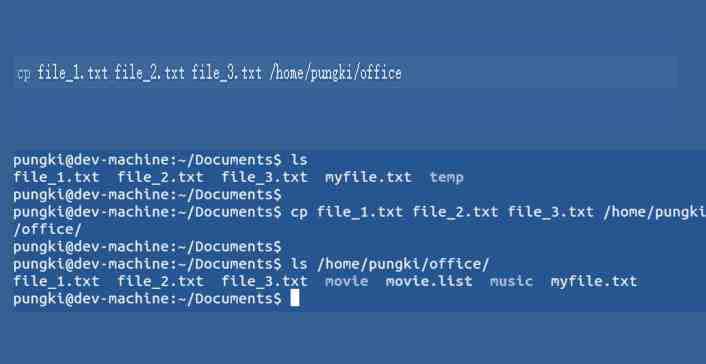Click myfile.txt in office listing
The height and width of the screenshot is (364, 706).
594,282
